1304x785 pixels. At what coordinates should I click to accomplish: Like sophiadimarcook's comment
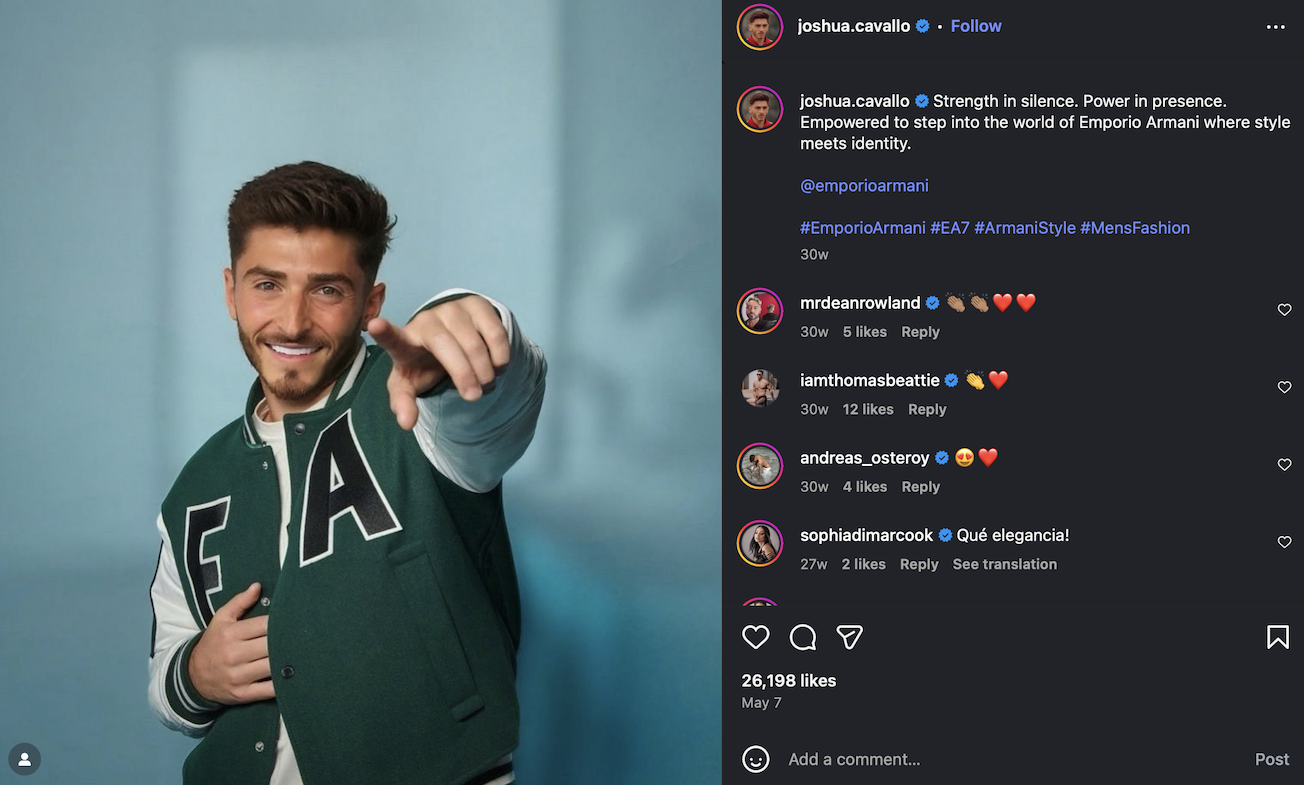point(1284,542)
